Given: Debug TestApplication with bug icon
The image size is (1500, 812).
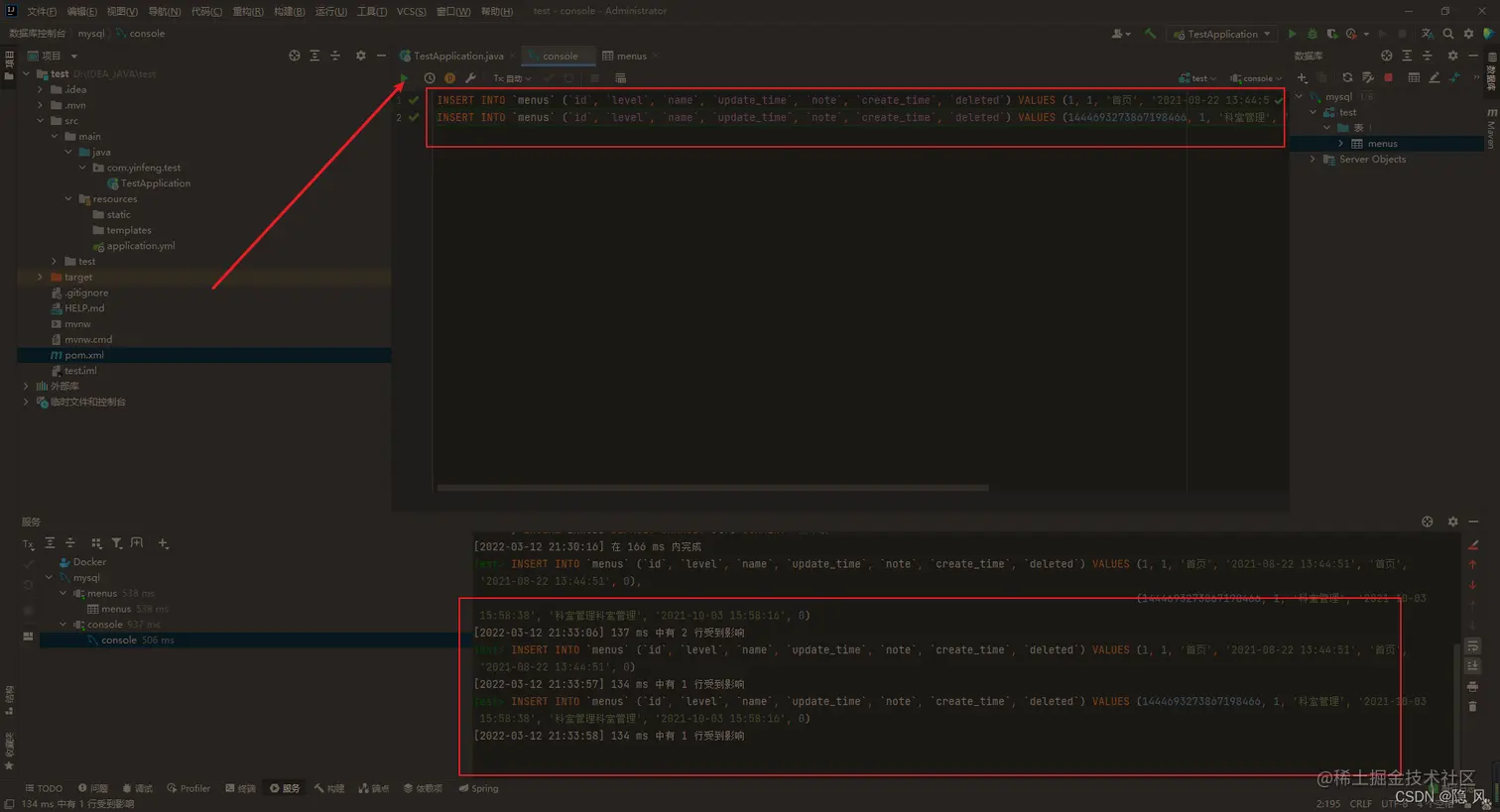Looking at the screenshot, I should pos(1312,34).
